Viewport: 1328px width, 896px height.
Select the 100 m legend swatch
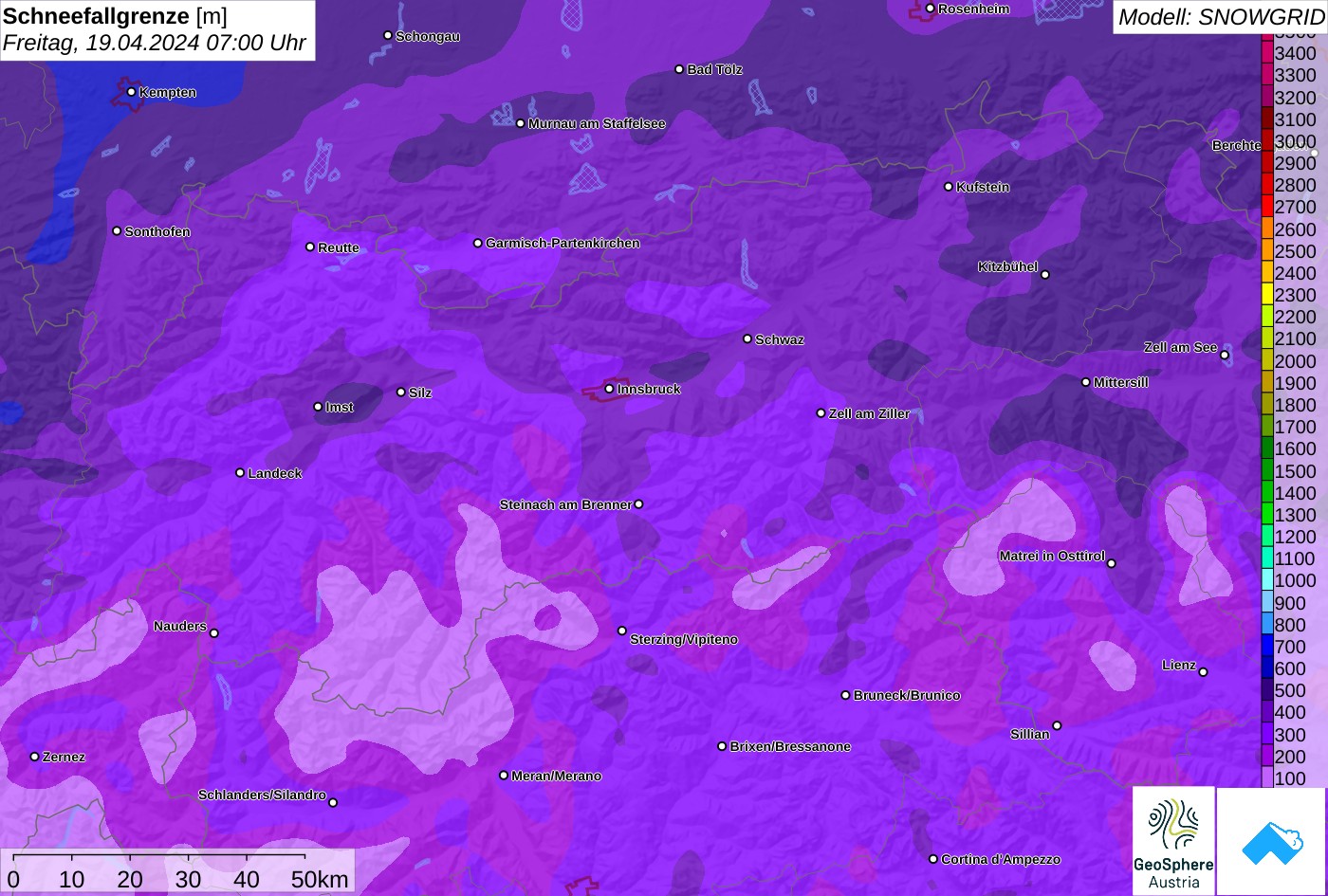click(x=1267, y=777)
